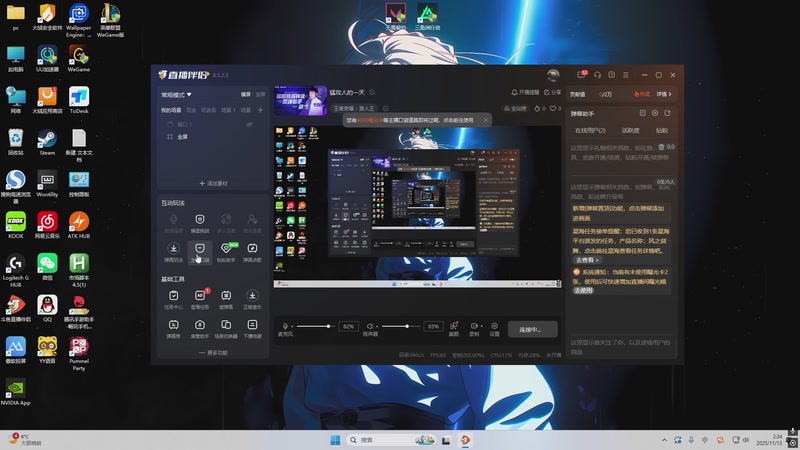Click the taskbar search box

pos(391,440)
